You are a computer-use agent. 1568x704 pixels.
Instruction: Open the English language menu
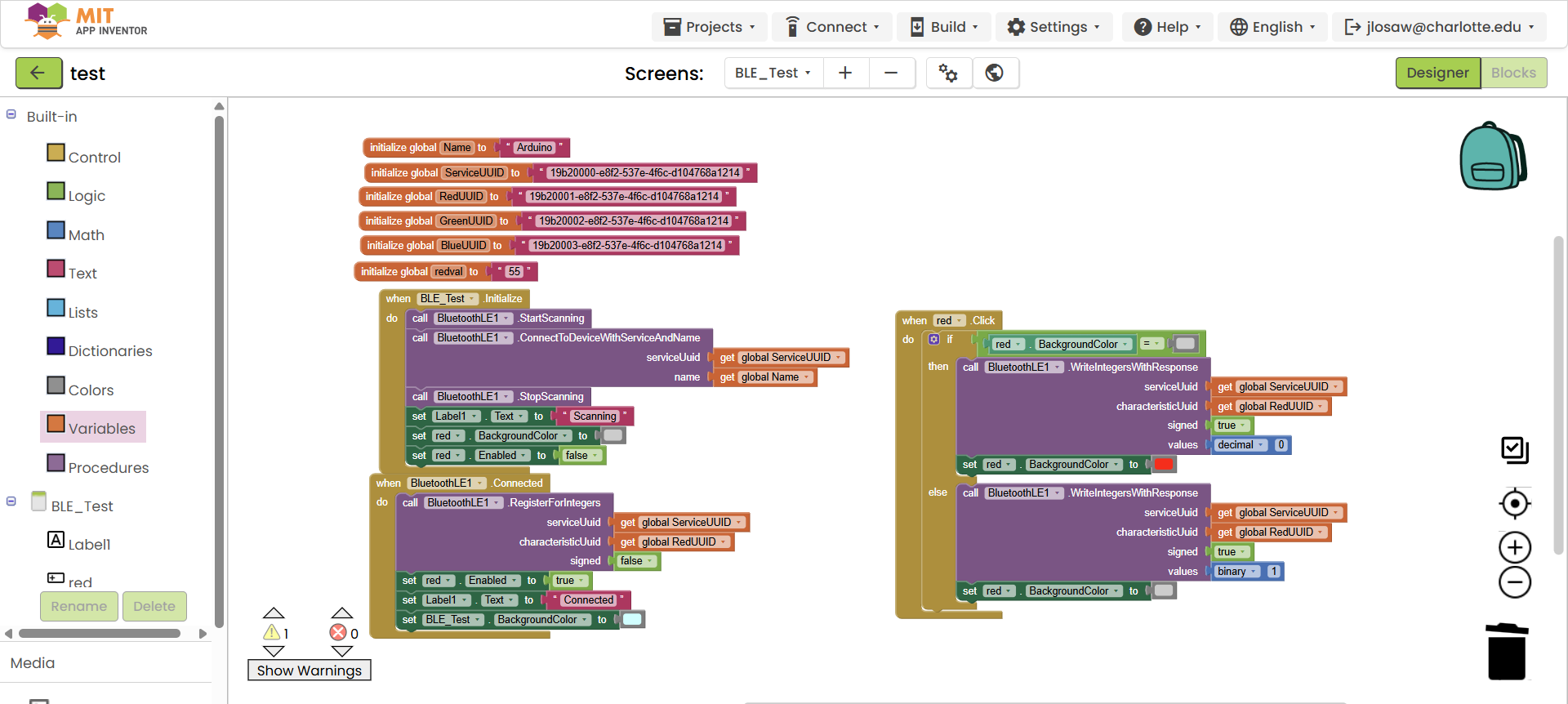[x=1272, y=27]
